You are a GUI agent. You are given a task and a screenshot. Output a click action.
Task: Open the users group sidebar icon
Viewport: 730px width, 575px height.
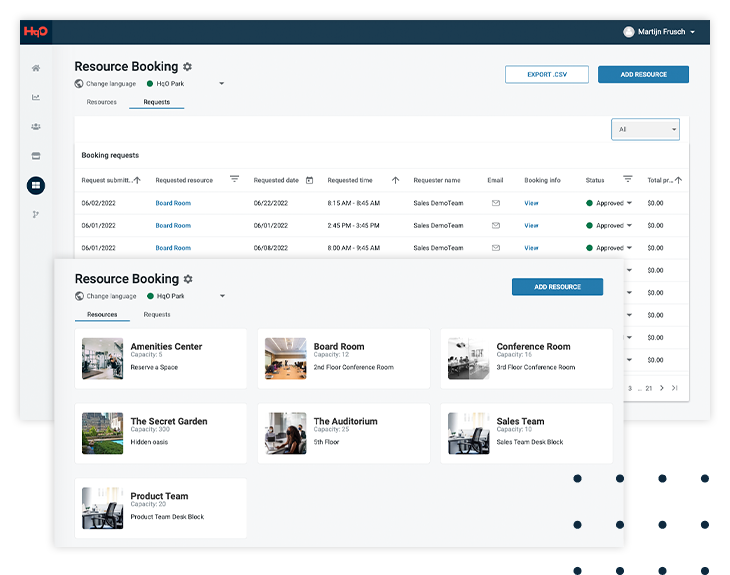tap(36, 127)
